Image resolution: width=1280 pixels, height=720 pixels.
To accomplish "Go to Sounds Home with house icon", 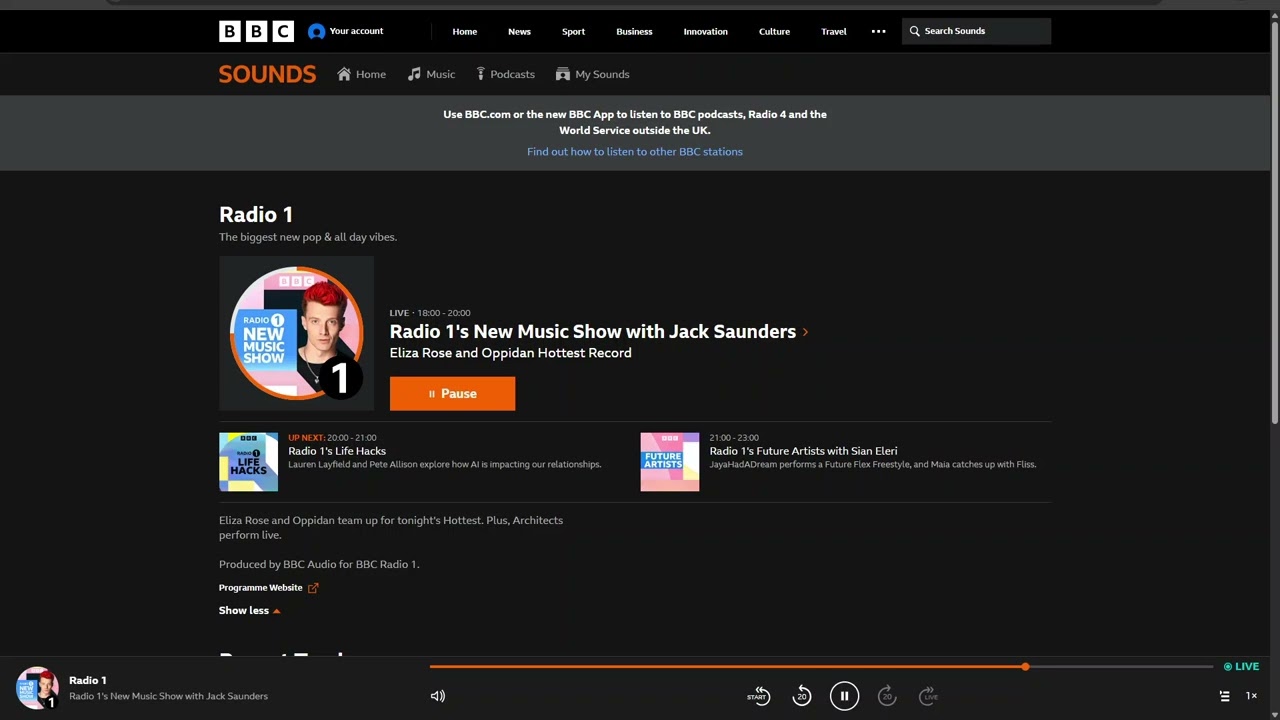I will (361, 74).
